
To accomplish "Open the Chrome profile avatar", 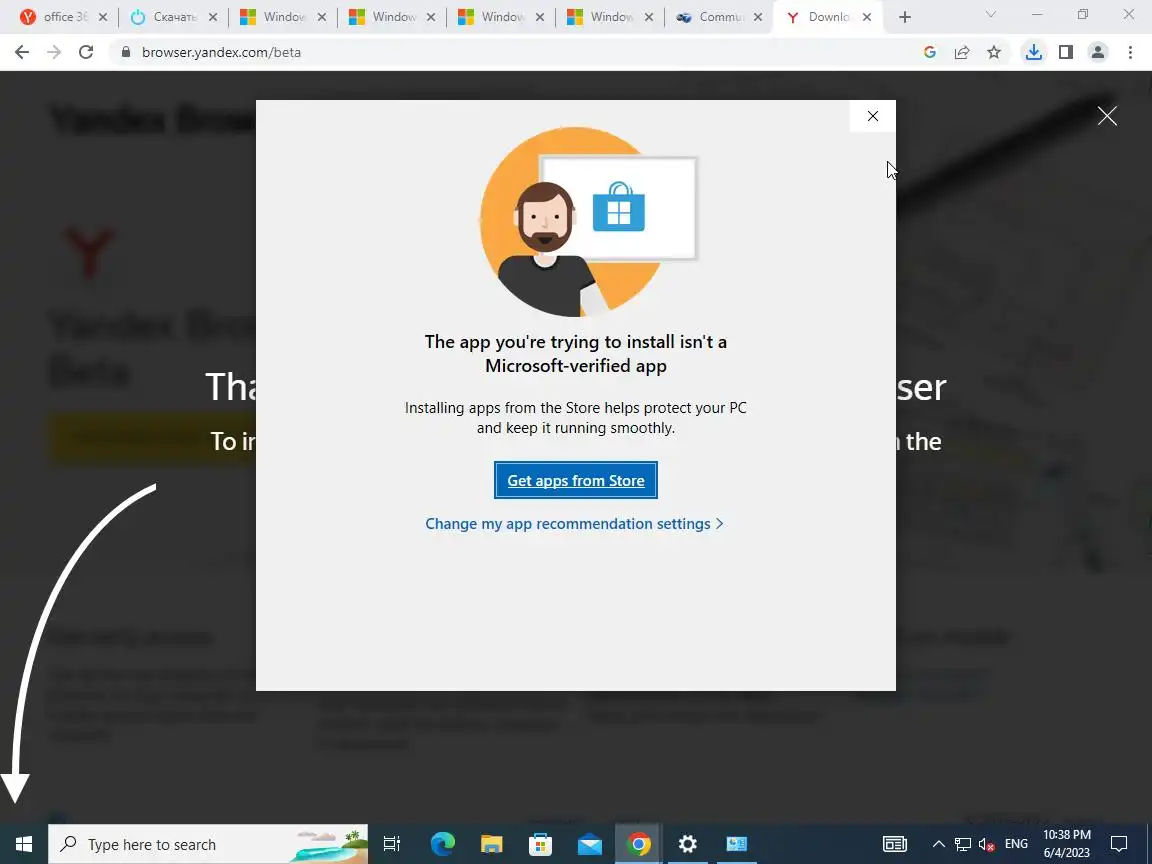I will coord(1098,52).
